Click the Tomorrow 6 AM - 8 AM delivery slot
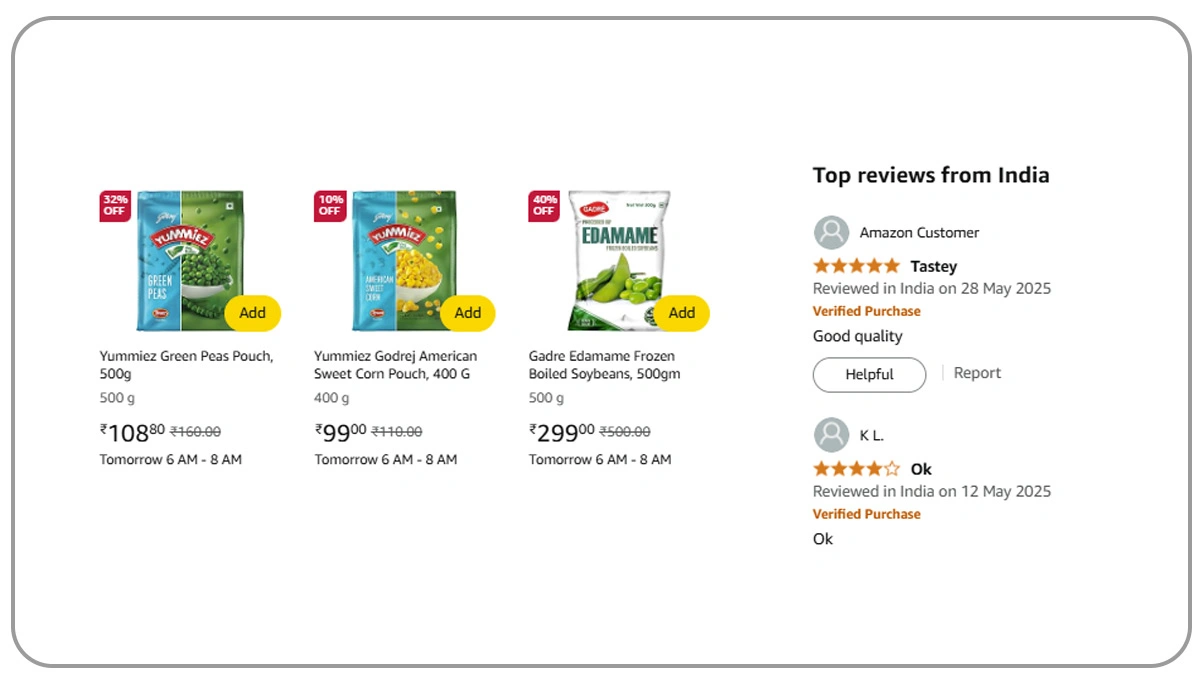Viewport: 1202px width, 684px height. point(170,459)
